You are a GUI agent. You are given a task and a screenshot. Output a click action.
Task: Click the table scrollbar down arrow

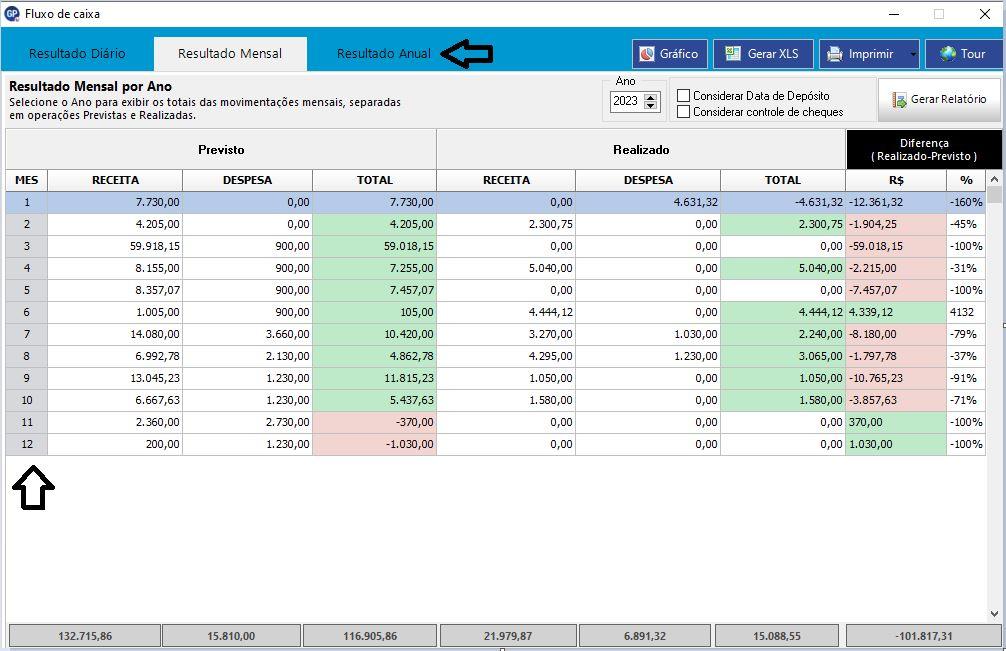[994, 613]
